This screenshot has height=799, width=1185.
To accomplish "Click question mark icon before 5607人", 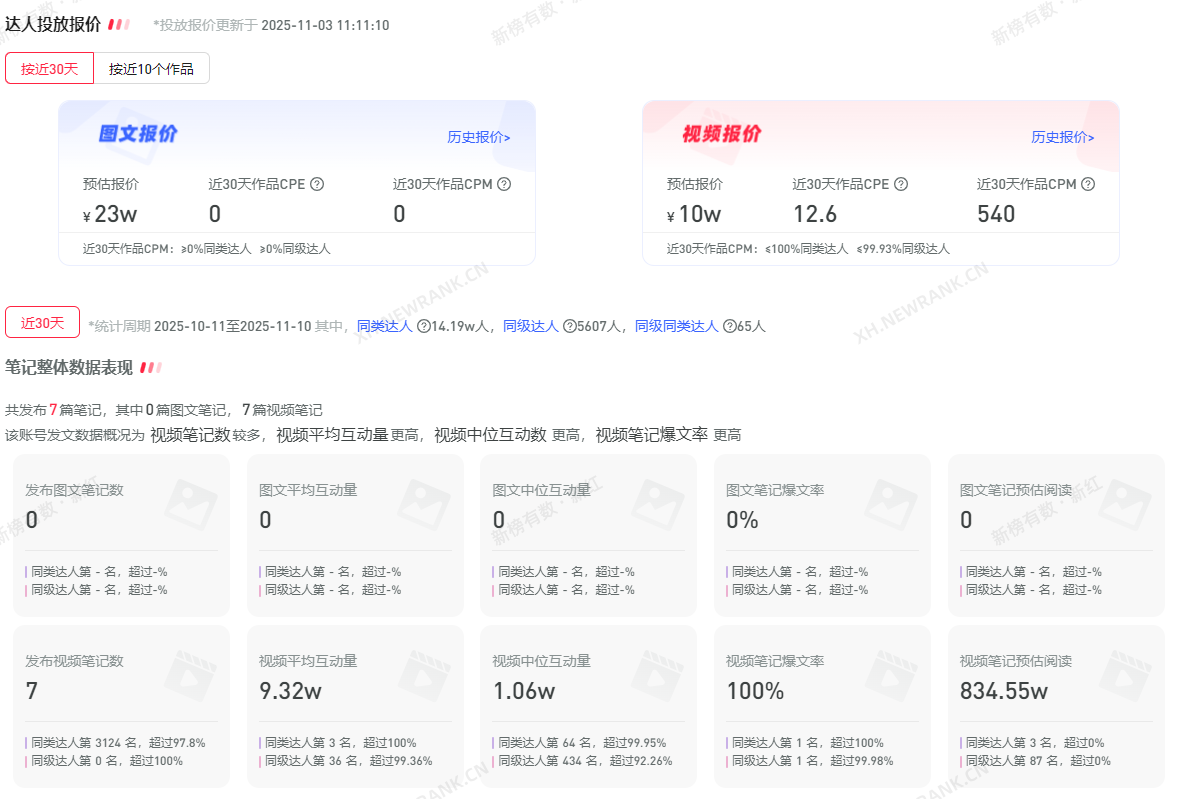I will point(569,326).
